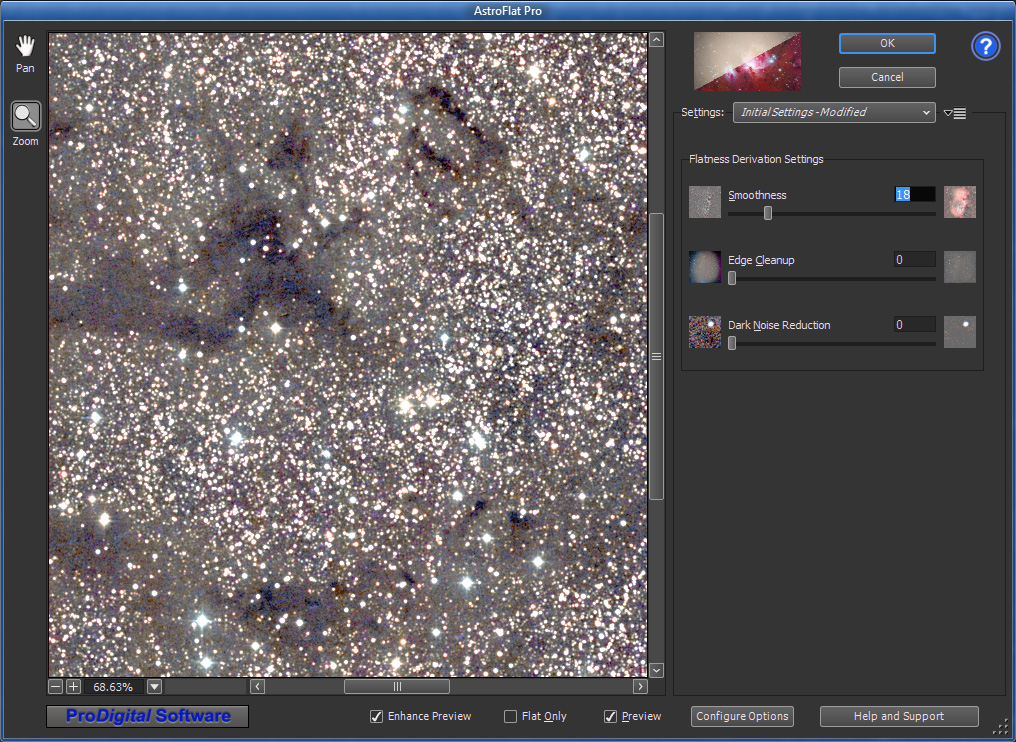Click the Dark Noise Reduction value field

click(914, 324)
